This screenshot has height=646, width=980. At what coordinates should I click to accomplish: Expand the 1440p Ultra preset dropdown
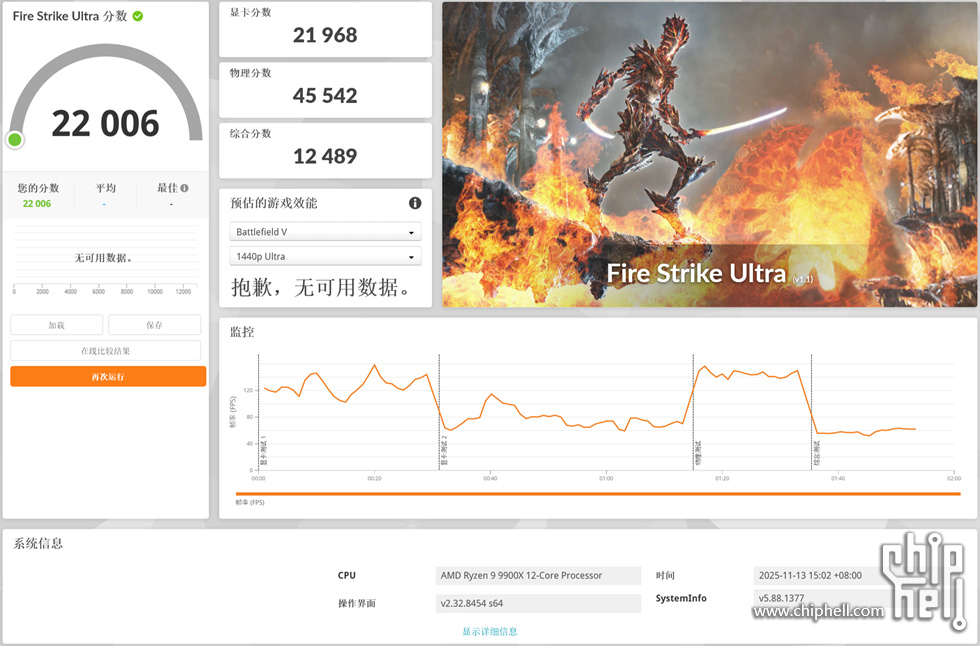325,256
